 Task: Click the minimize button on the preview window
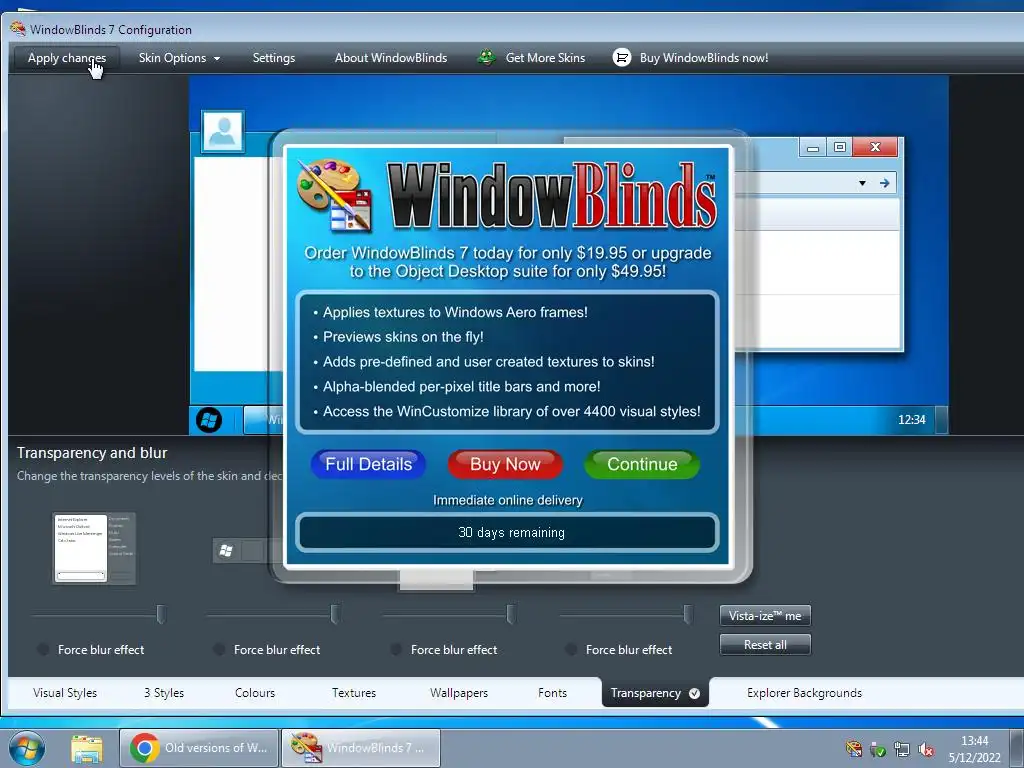click(x=812, y=148)
